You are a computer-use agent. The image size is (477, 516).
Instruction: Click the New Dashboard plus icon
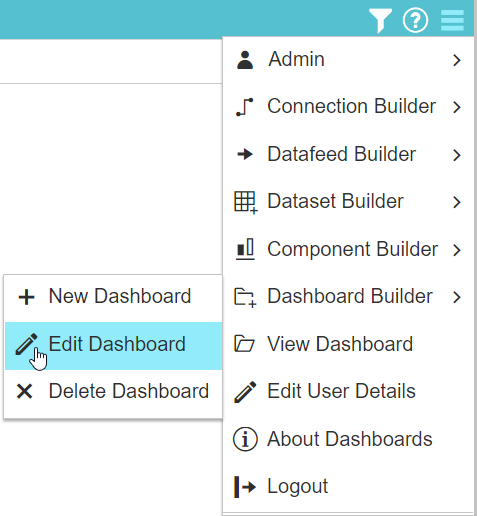click(x=26, y=297)
